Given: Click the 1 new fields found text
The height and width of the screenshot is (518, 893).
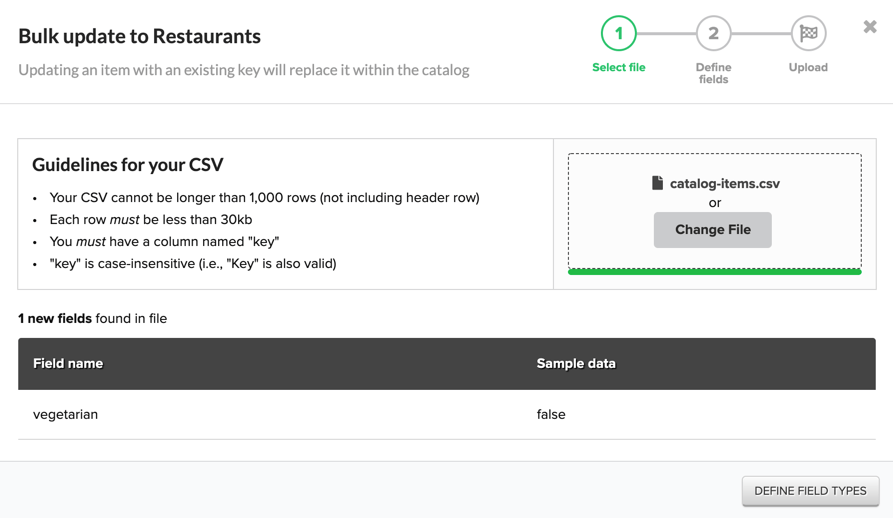Looking at the screenshot, I should coord(92,319).
